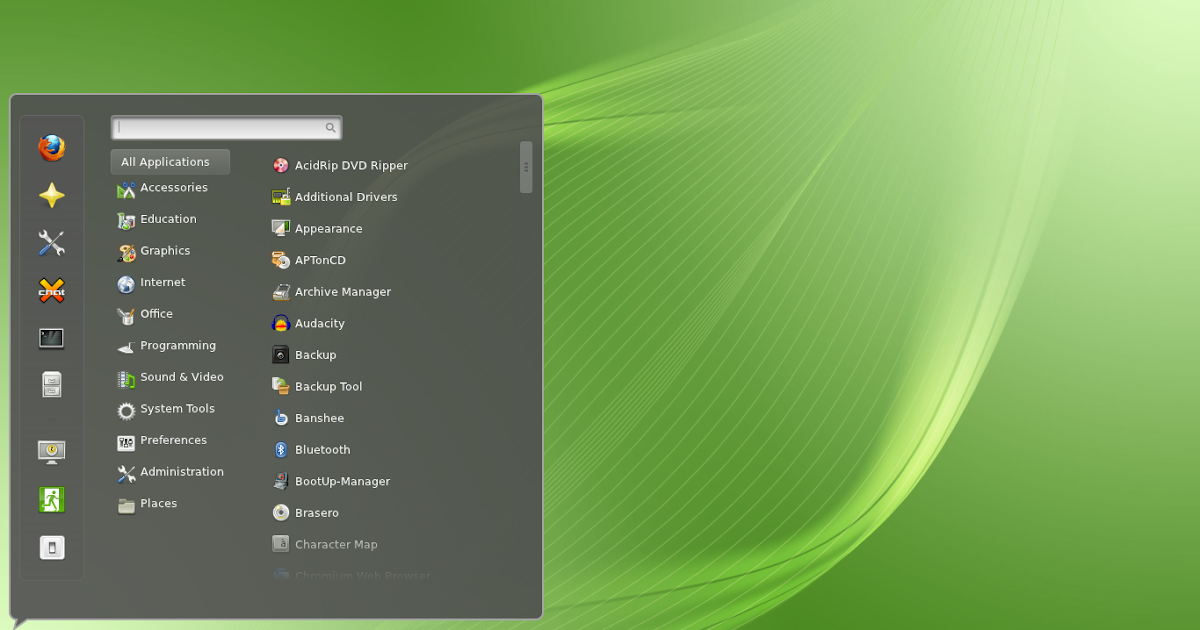Click the shutdown icon at sidebar bottom
The height and width of the screenshot is (630, 1200).
click(x=52, y=547)
